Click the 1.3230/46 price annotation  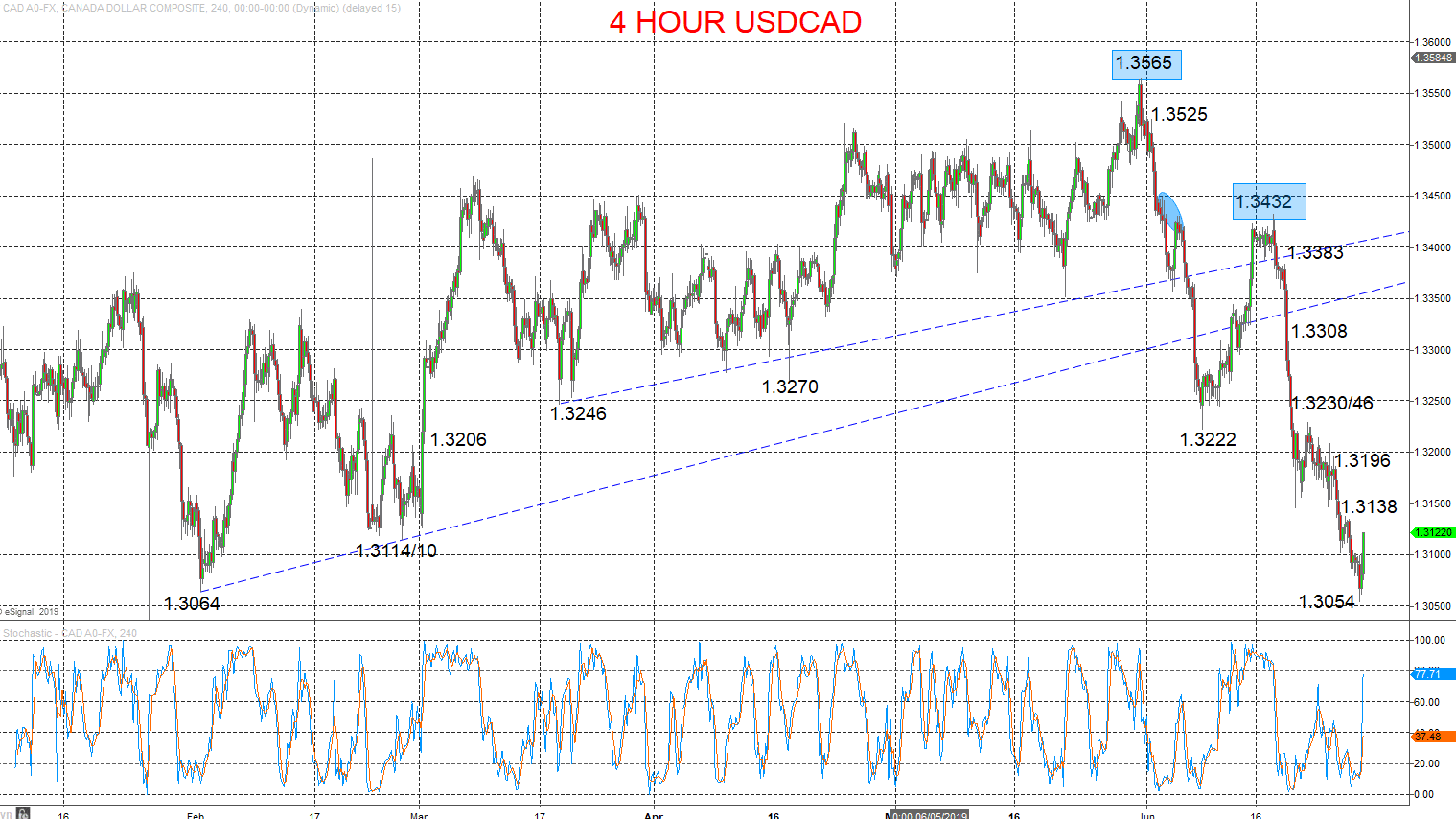tap(1332, 403)
